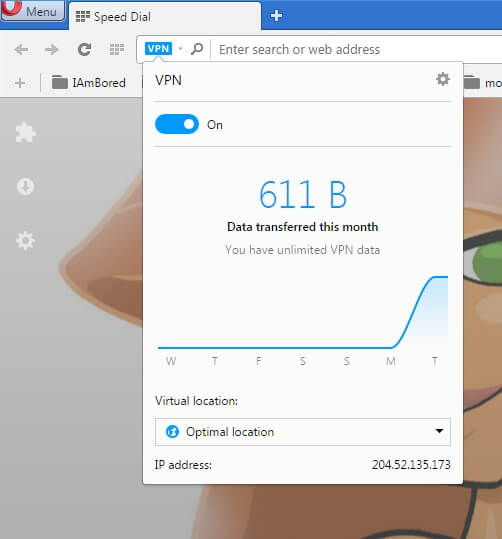Click the VPN badge in address bar
Viewport: 502px width, 539px height.
[158, 48]
